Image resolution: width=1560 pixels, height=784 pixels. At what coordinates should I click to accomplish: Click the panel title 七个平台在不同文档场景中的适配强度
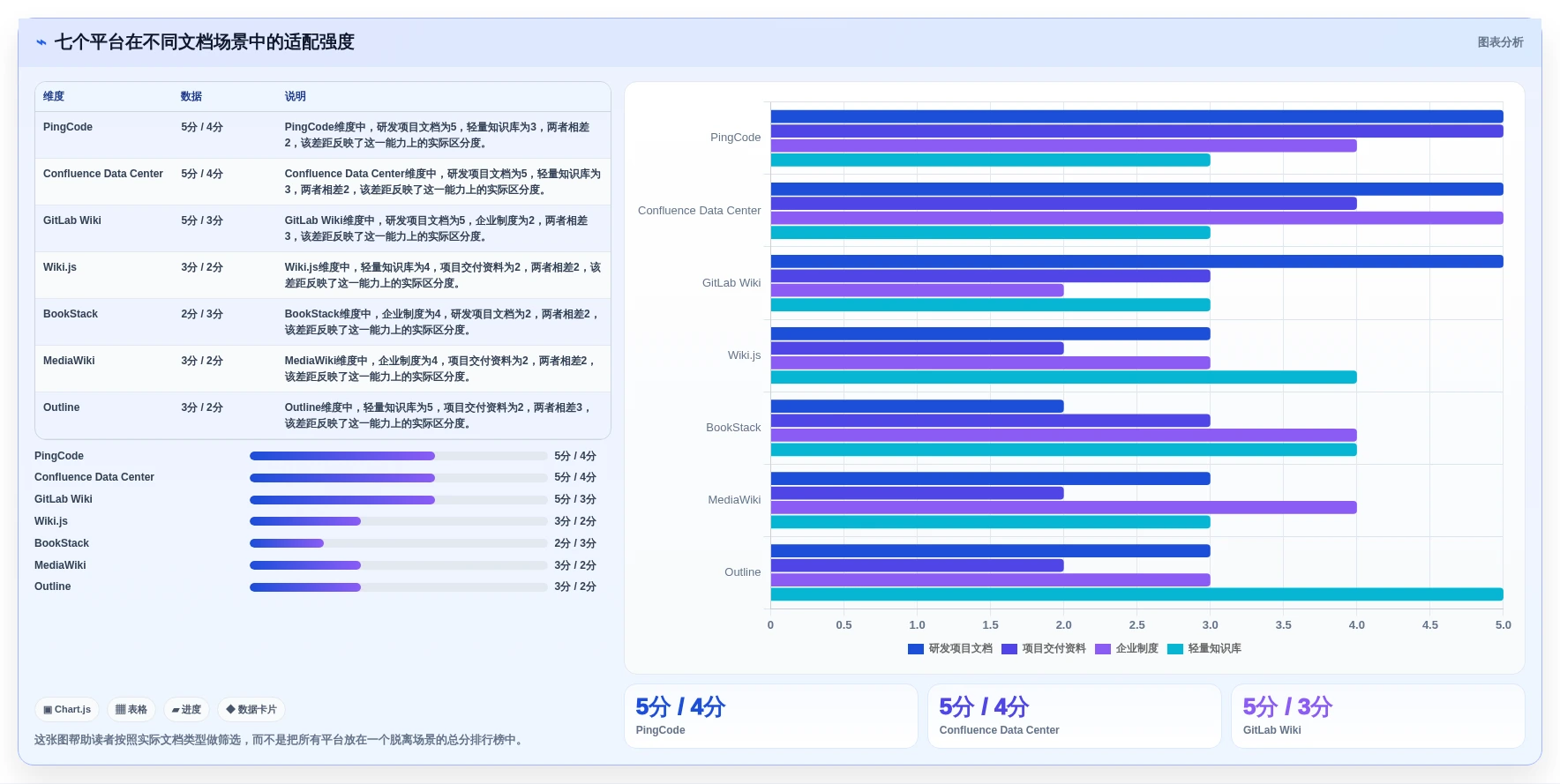pos(204,42)
